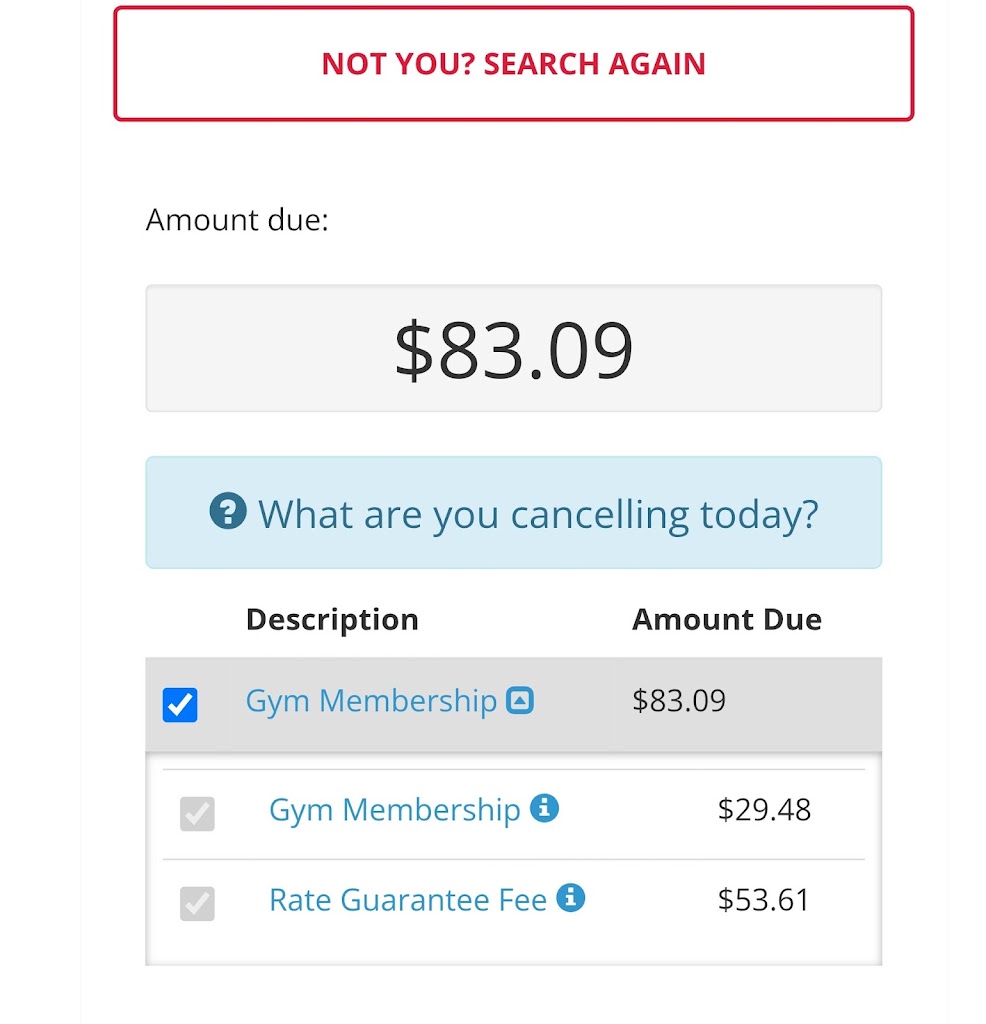
Task: Click the dollar sign in the large total
Action: pyautogui.click(x=412, y=351)
